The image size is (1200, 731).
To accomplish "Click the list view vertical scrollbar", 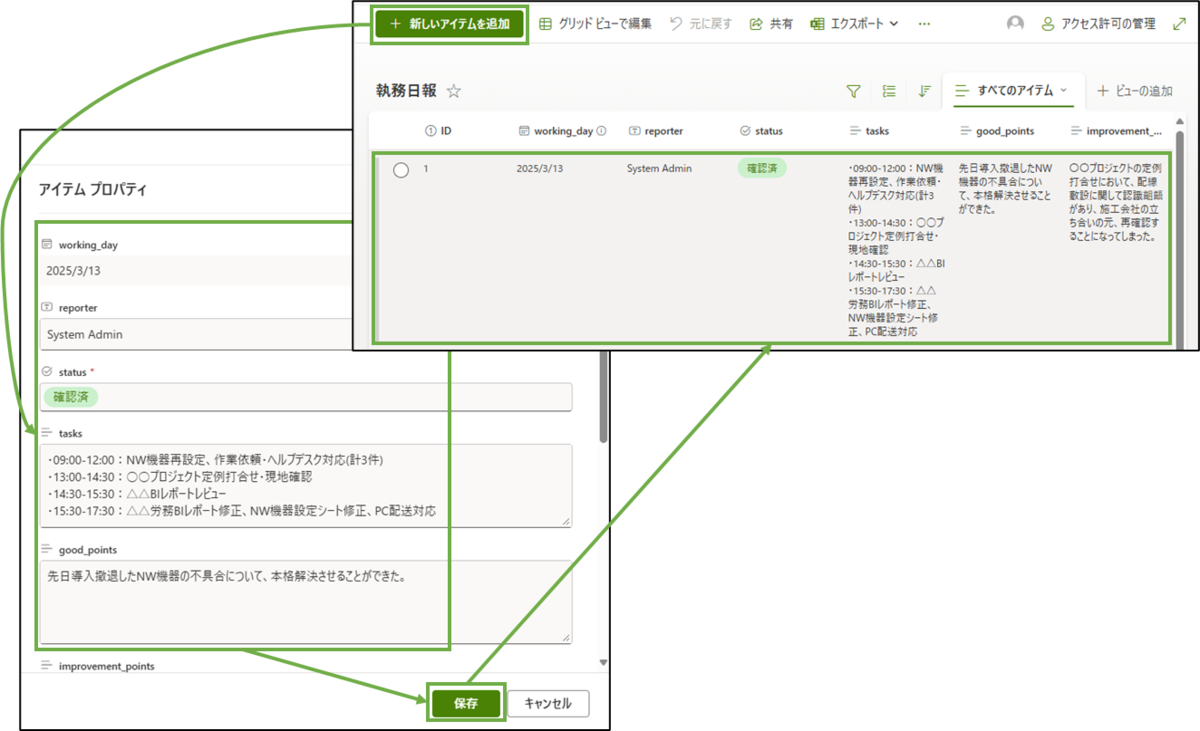I will click(1180, 240).
